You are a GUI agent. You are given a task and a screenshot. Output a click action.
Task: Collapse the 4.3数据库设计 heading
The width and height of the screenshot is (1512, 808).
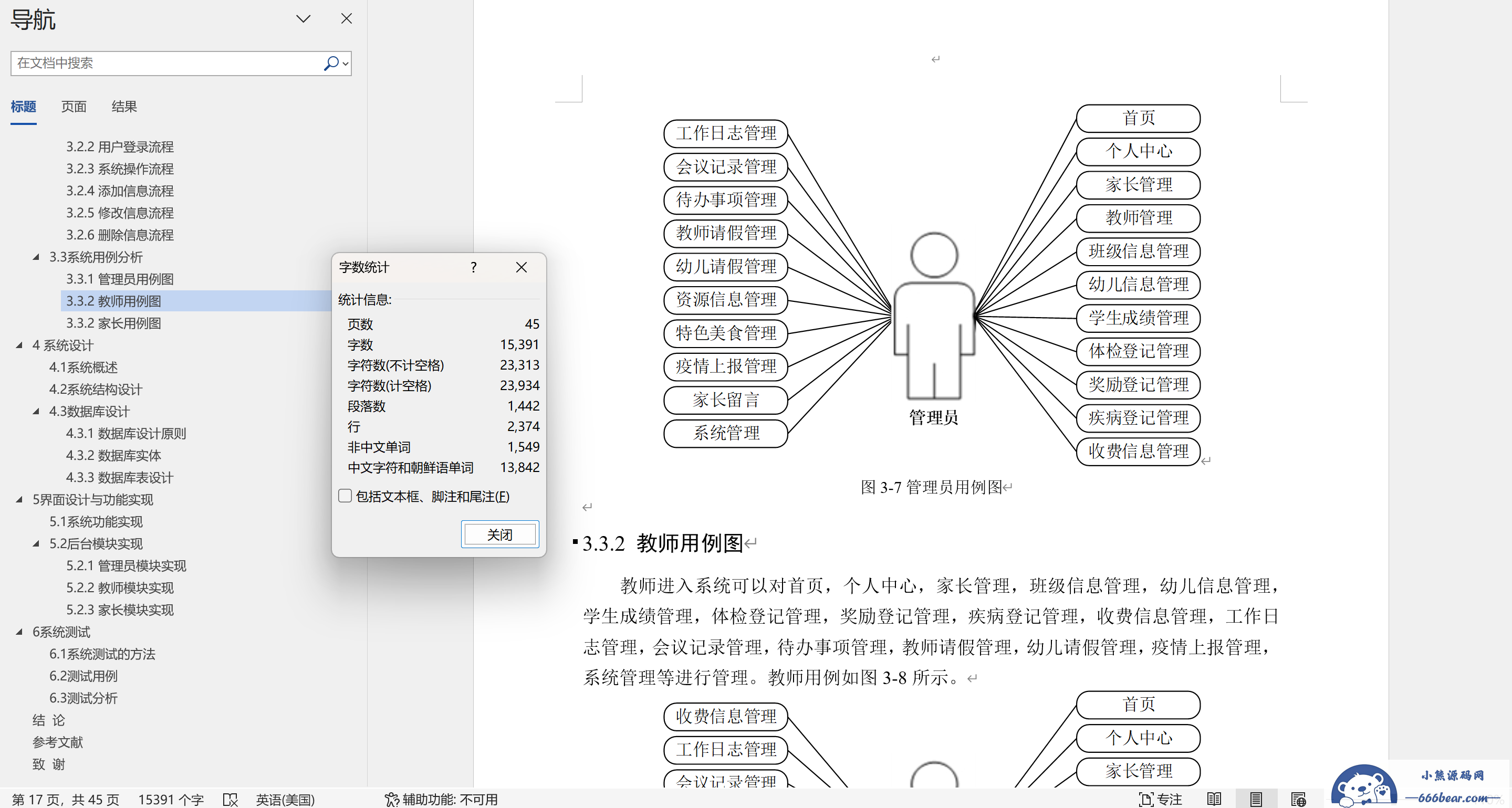[36, 411]
